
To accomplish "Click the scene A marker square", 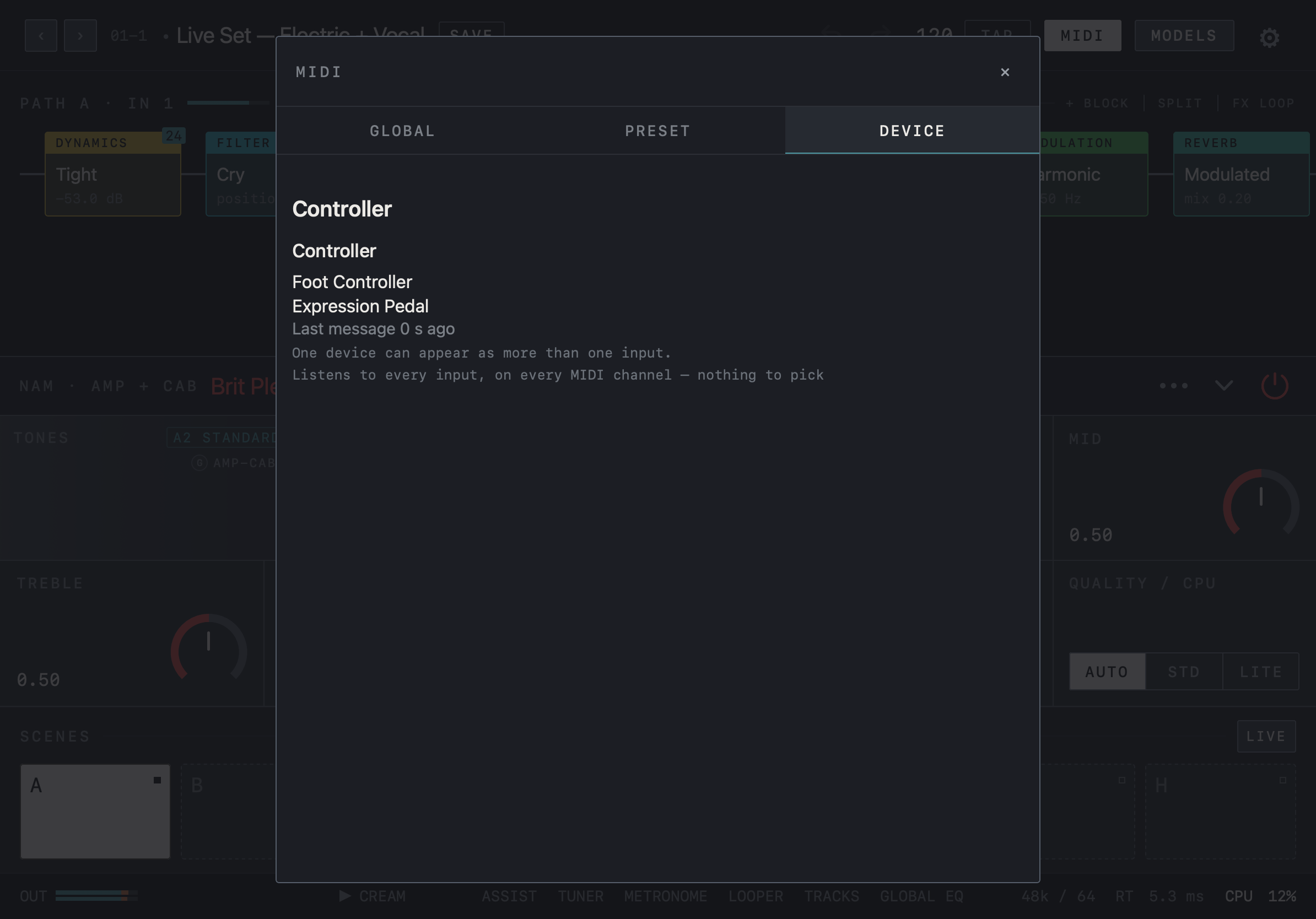I will click(157, 780).
